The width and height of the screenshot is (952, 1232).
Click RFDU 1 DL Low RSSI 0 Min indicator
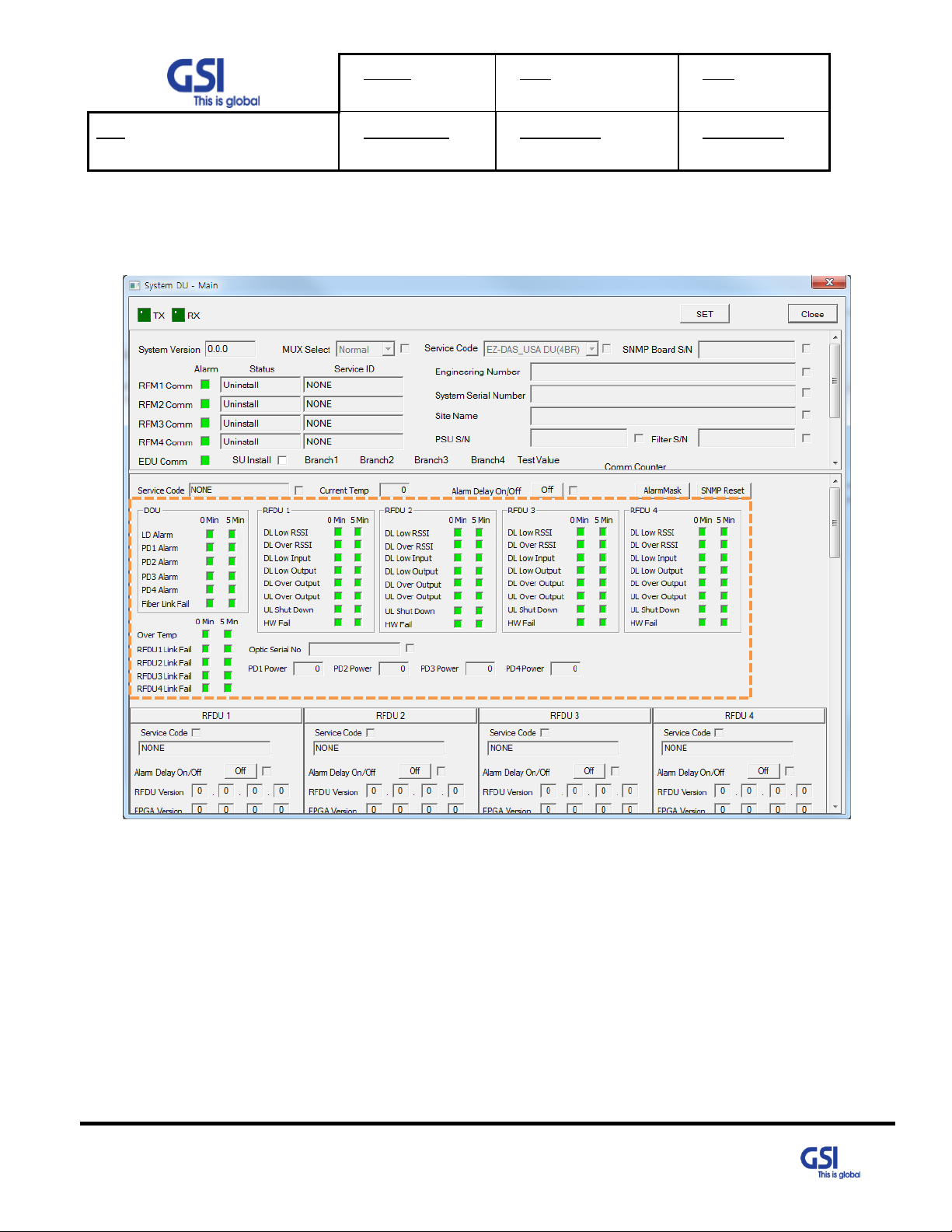[338, 532]
